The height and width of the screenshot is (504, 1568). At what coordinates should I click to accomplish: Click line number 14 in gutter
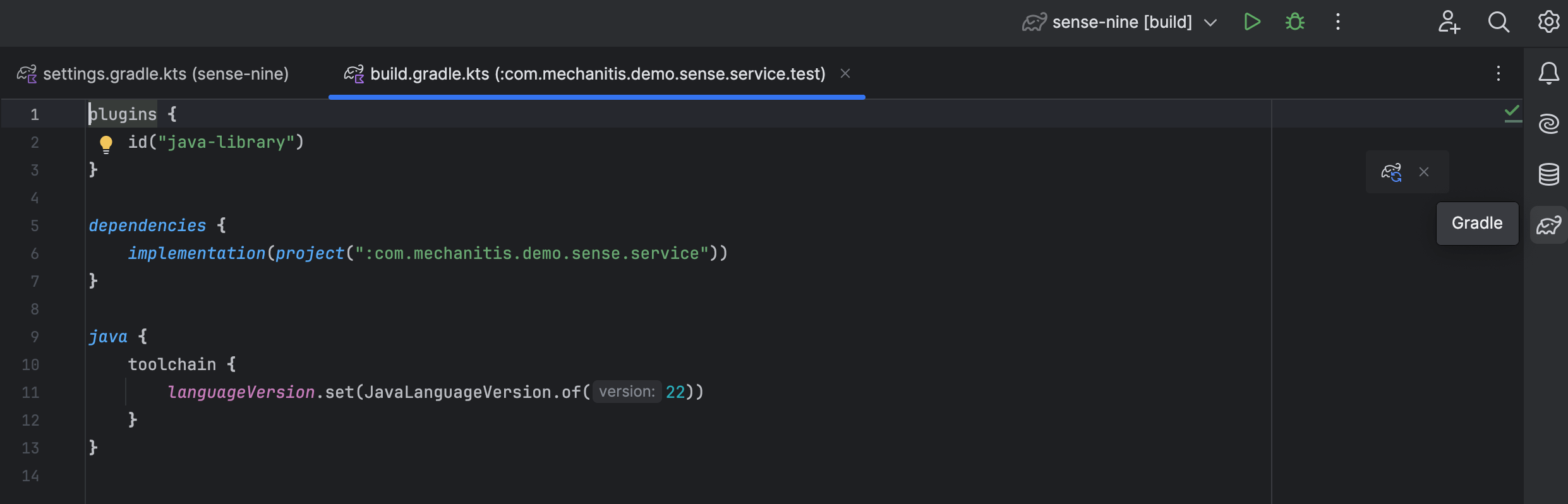coord(30,476)
